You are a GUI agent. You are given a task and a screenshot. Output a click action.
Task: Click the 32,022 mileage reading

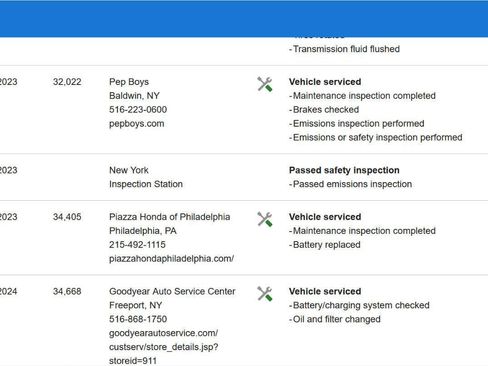(x=67, y=82)
